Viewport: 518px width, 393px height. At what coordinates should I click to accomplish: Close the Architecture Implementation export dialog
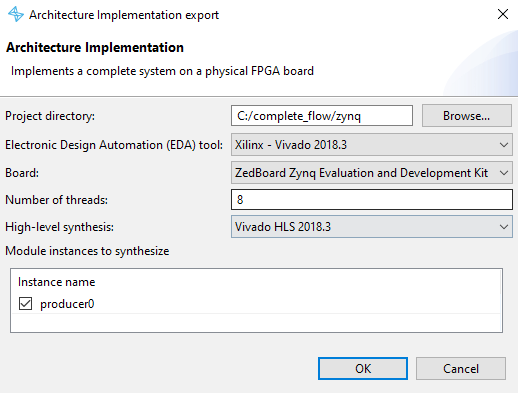[503, 14]
